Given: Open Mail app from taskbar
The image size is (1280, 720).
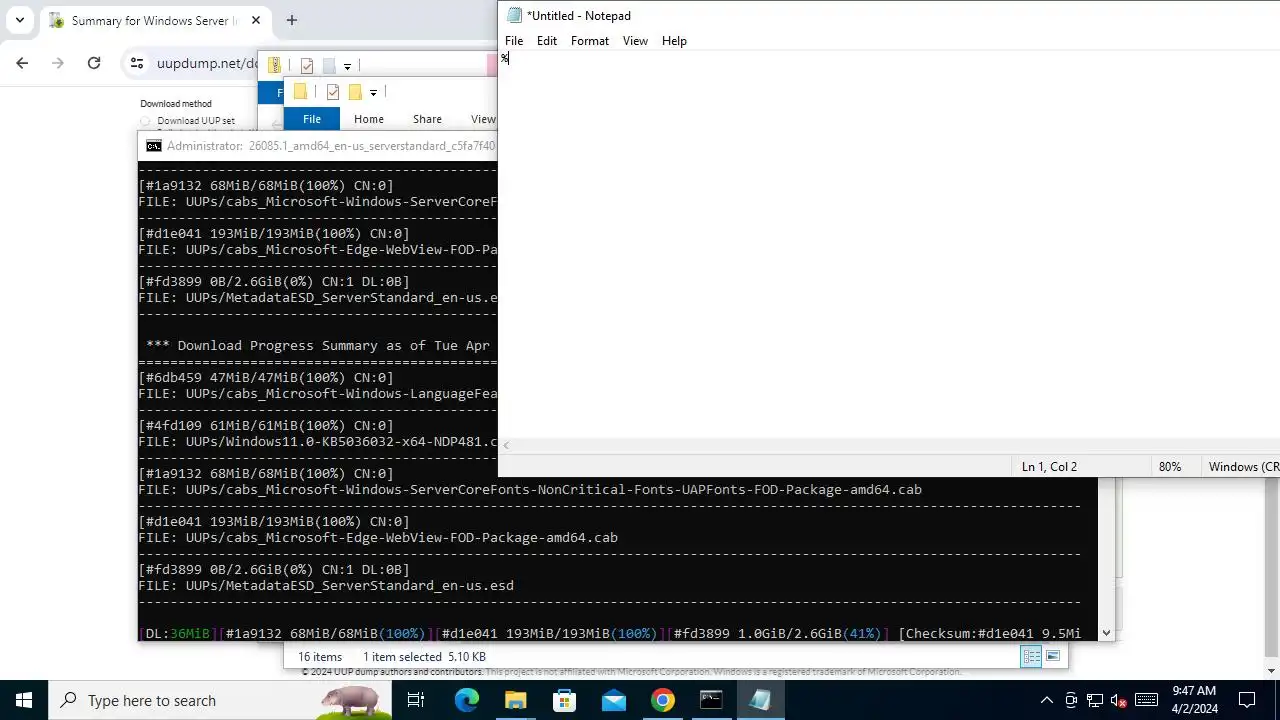Looking at the screenshot, I should 613,700.
